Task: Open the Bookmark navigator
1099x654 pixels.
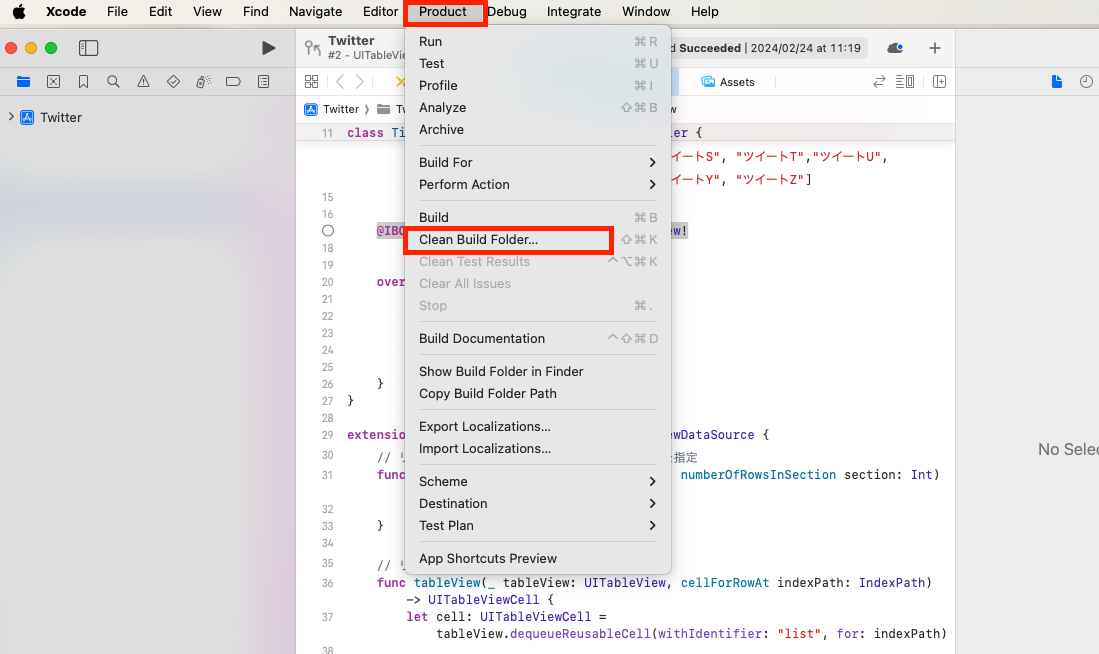Action: pyautogui.click(x=83, y=81)
